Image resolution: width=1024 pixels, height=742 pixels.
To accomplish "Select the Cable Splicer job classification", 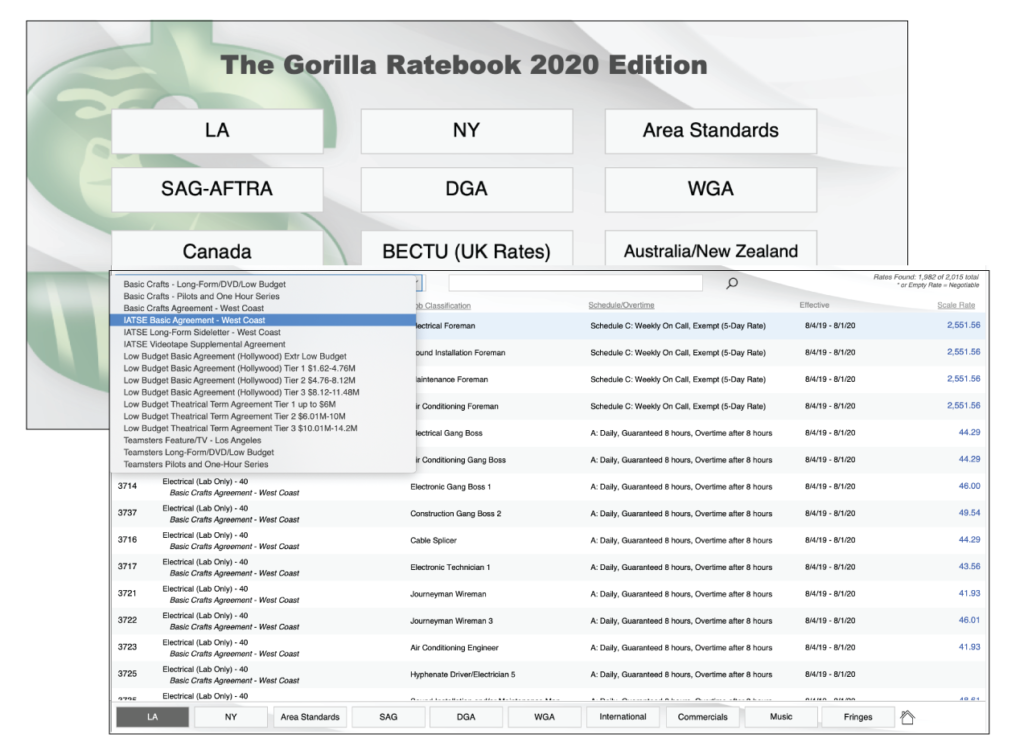I will click(434, 541).
